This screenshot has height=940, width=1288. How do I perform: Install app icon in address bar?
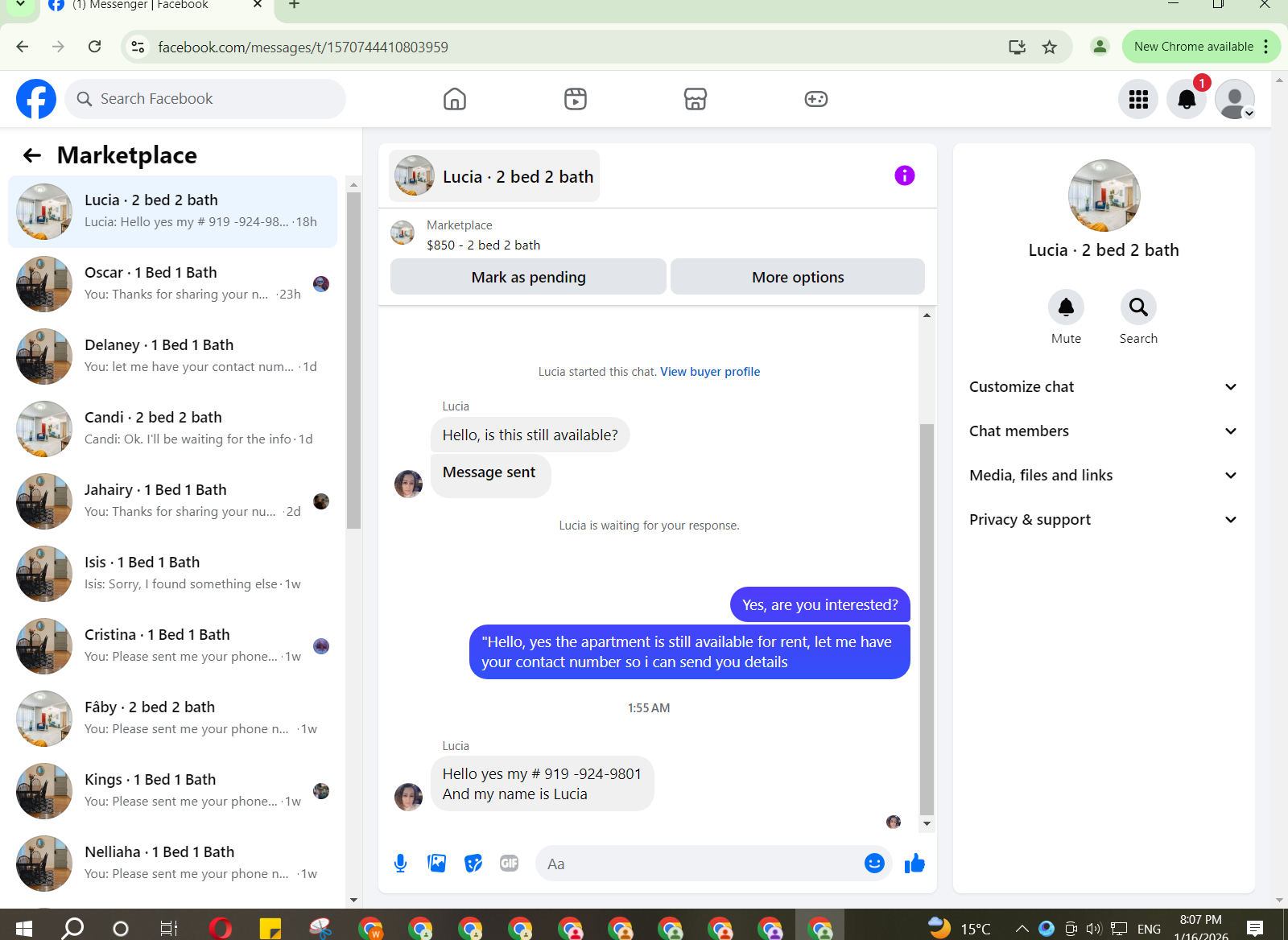pyautogui.click(x=1018, y=47)
